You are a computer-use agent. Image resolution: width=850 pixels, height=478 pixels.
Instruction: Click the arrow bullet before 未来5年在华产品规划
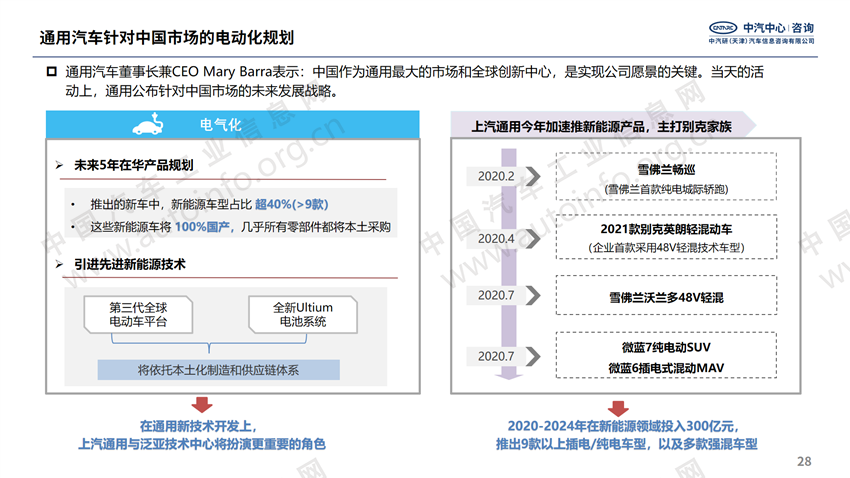click(x=60, y=165)
